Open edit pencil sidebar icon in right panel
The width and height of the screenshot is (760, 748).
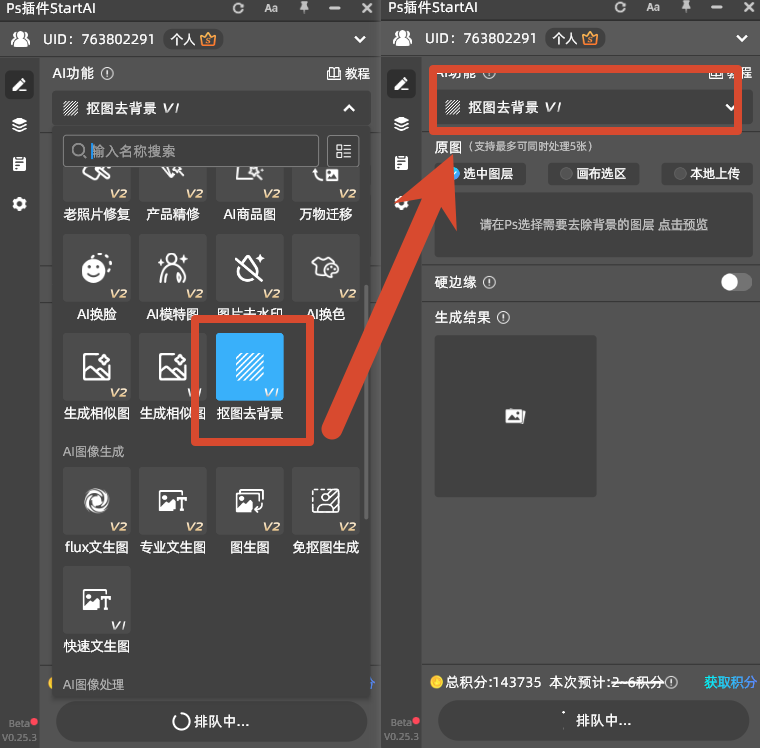point(401,84)
